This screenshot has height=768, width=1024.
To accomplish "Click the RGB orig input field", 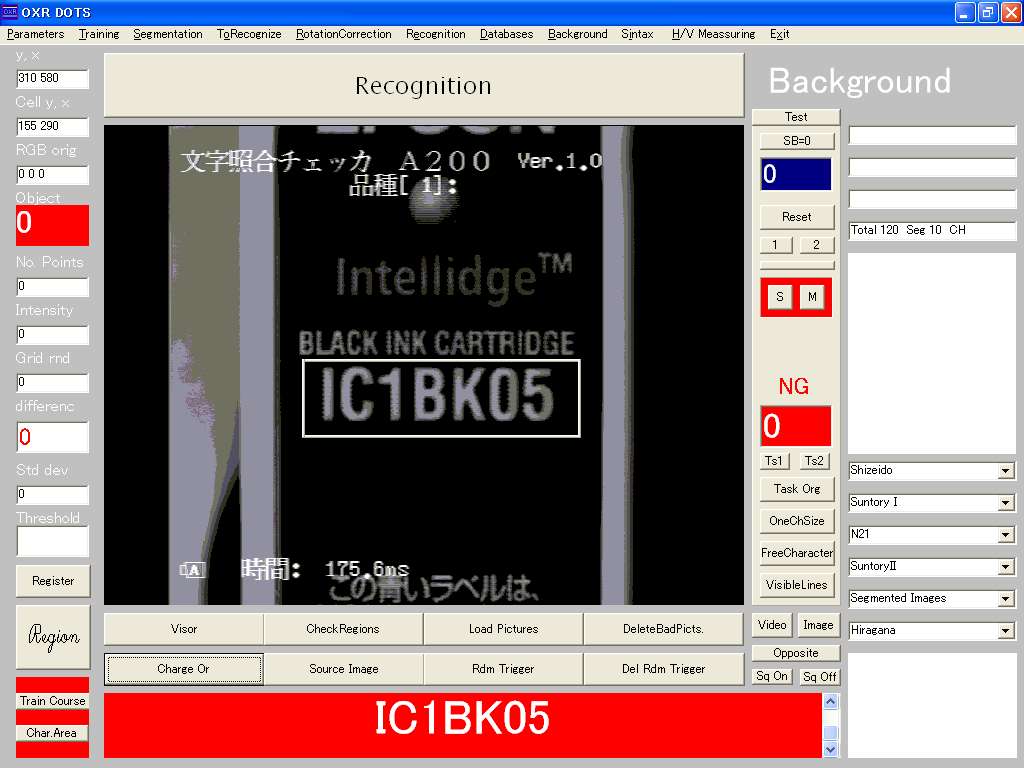I will click(x=52, y=174).
